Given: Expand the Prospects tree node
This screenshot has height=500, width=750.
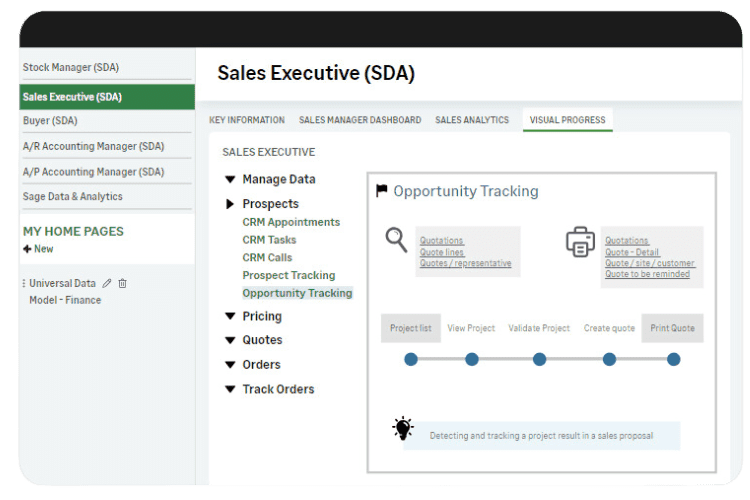Looking at the screenshot, I should click(x=230, y=204).
